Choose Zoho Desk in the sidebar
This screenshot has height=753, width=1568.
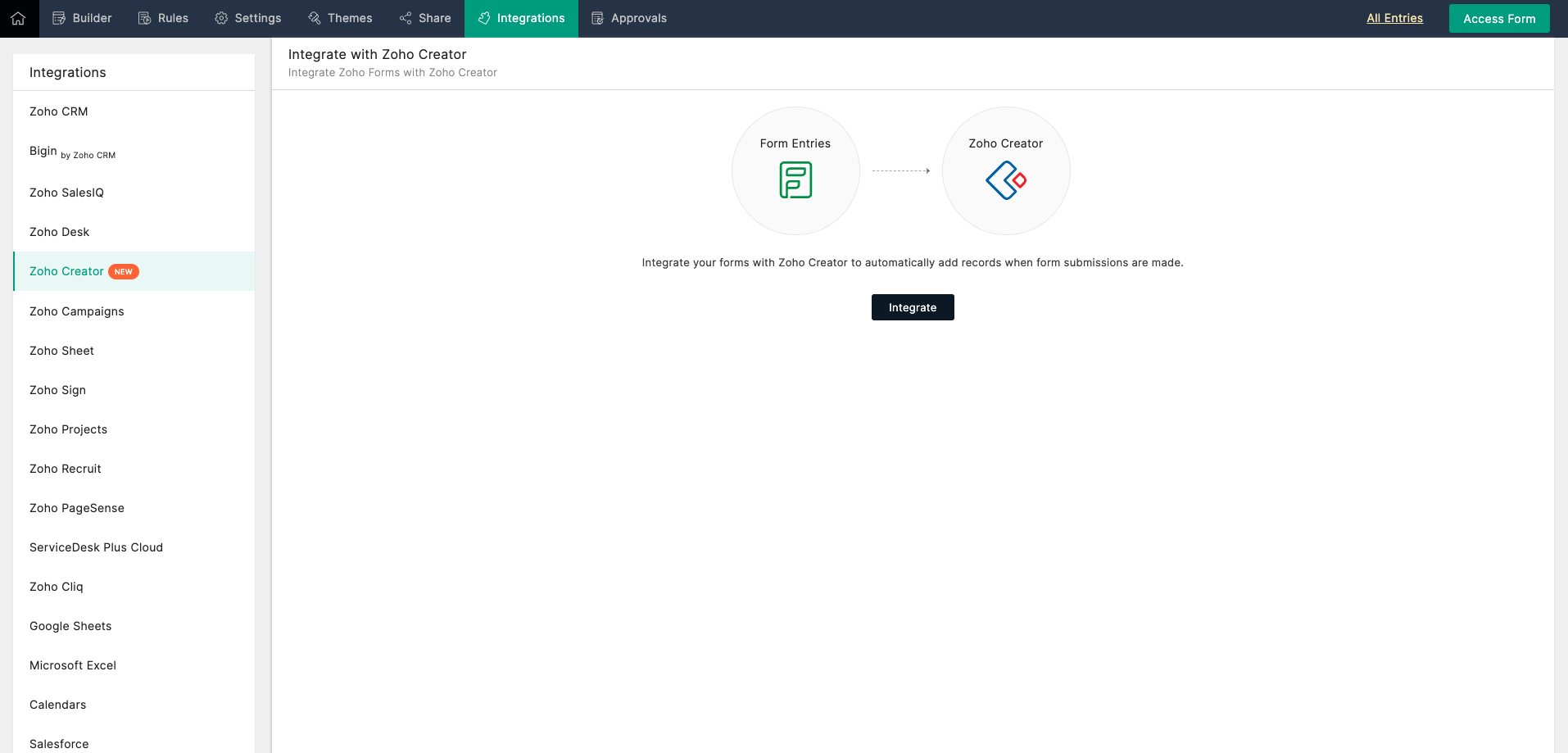(134, 232)
